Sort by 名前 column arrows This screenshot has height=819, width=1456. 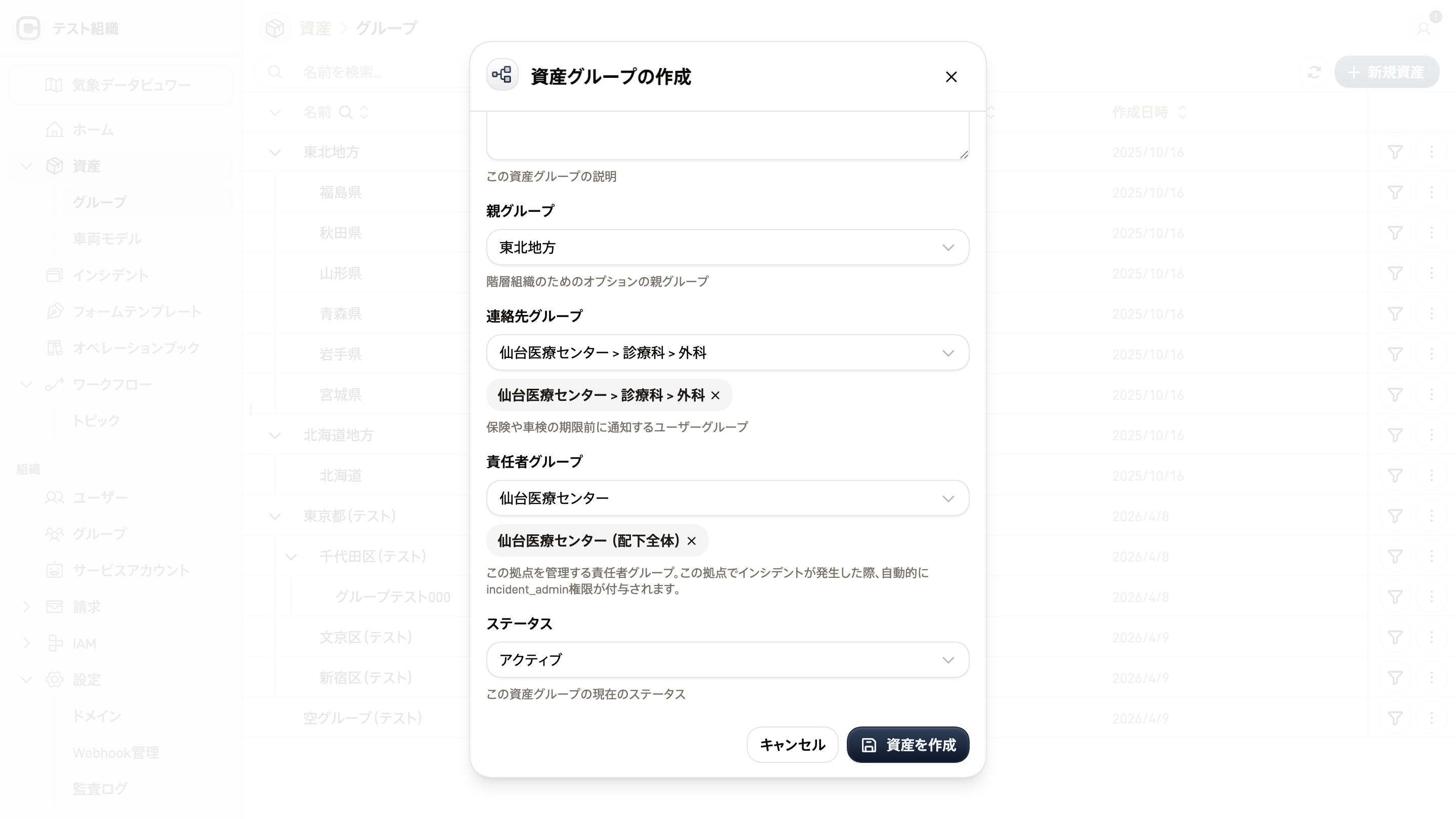coord(365,112)
